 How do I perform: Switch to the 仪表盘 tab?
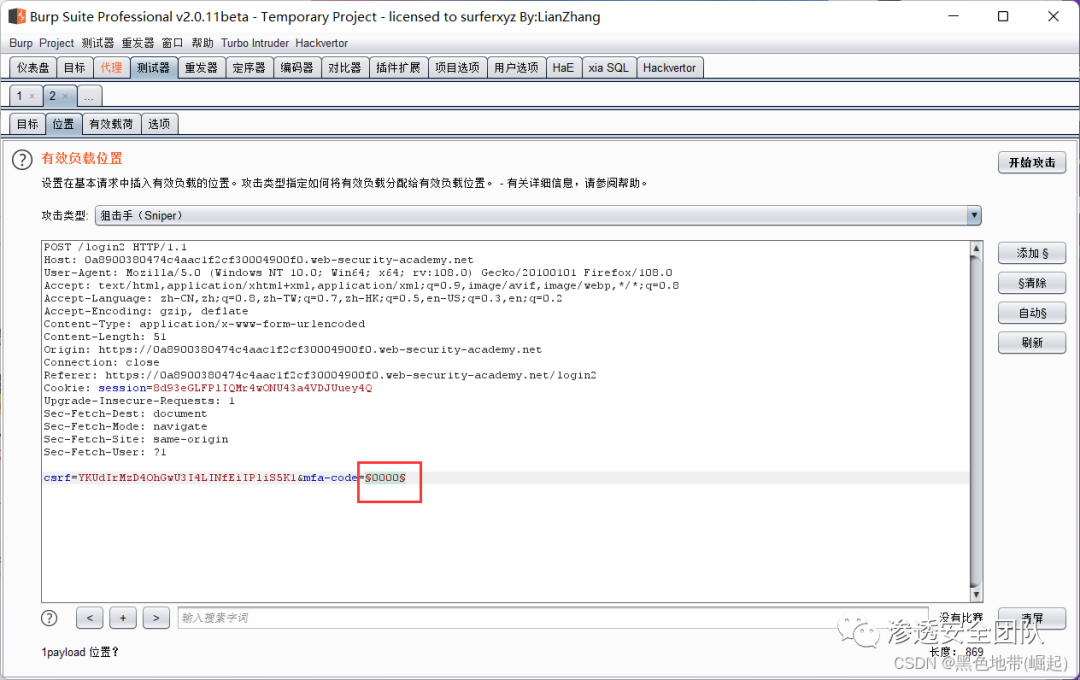(x=33, y=68)
